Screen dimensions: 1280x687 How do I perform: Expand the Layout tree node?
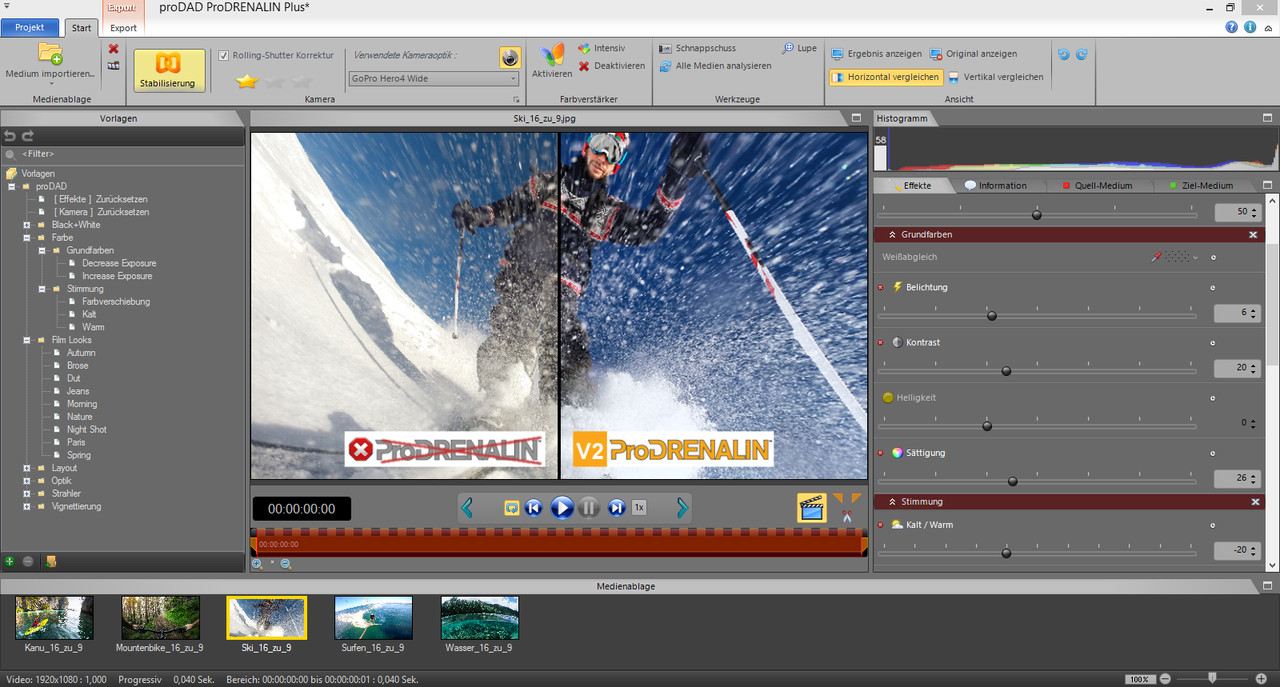point(27,468)
